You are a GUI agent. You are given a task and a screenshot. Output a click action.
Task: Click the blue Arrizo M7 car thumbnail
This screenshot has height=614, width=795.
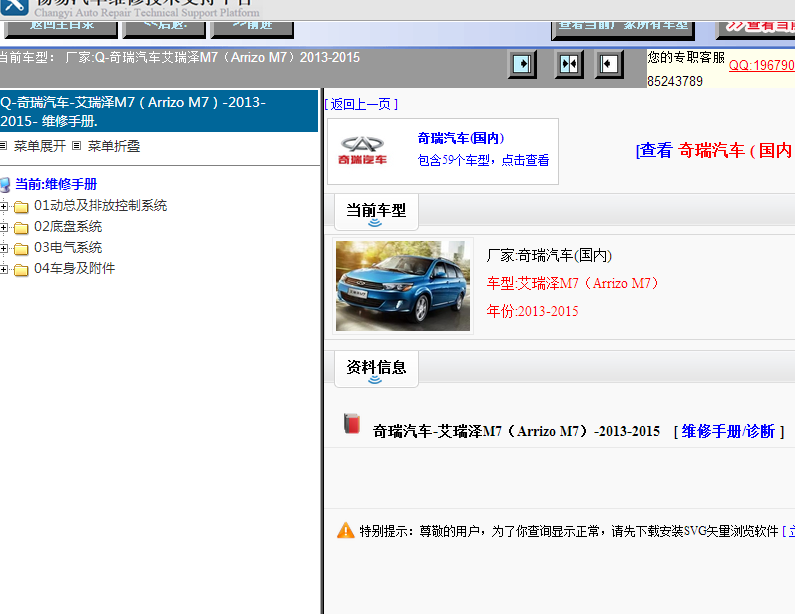403,286
